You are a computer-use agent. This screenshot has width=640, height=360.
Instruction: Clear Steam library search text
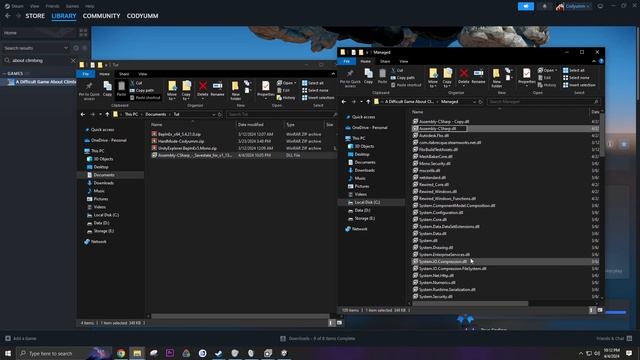(x=73, y=60)
